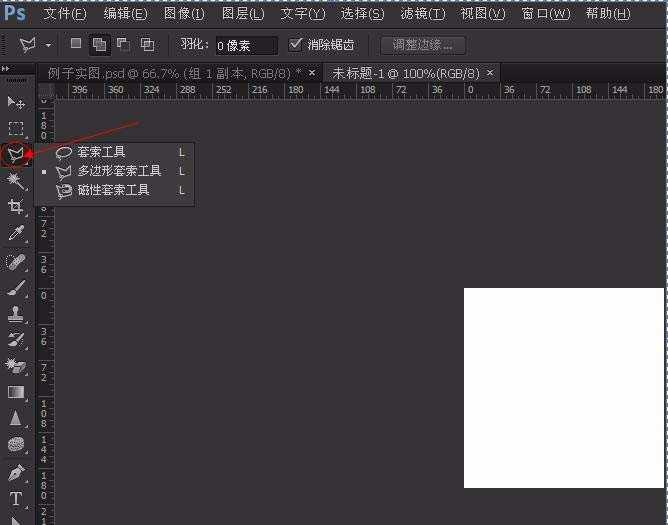Expand the toolbox panel double-arrow
Screen dimensions: 668x525
7,69
